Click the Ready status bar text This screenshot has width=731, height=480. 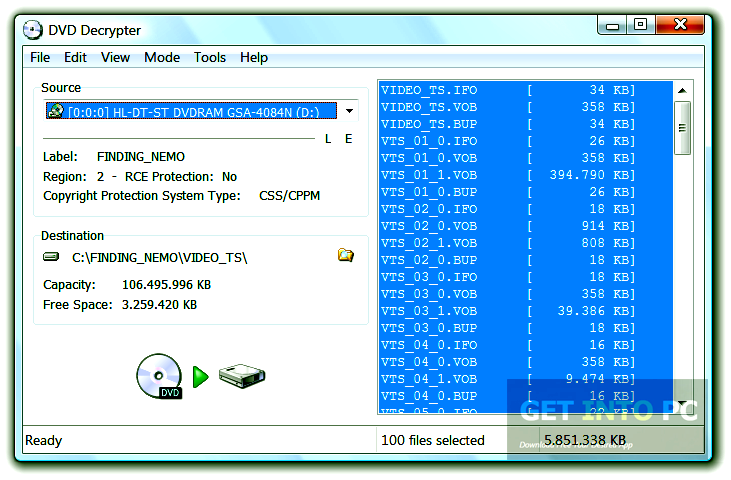[43, 440]
